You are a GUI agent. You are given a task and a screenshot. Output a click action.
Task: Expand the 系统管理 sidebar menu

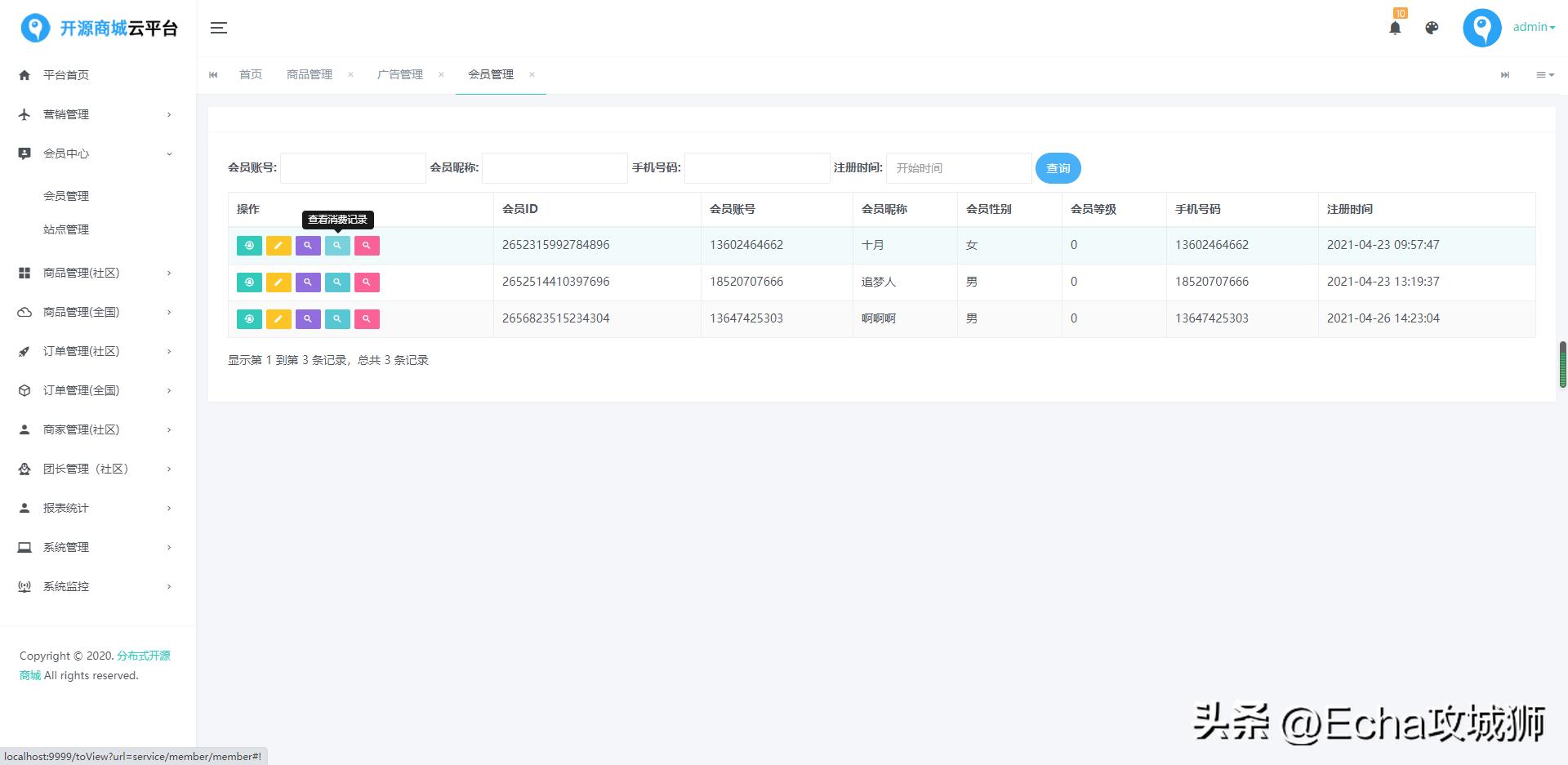tap(66, 546)
